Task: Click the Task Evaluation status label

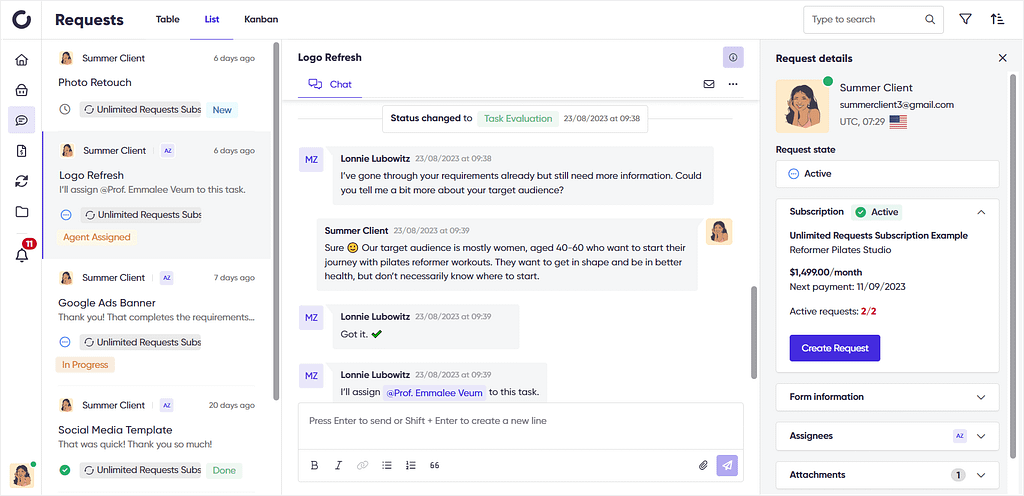Action: click(518, 119)
